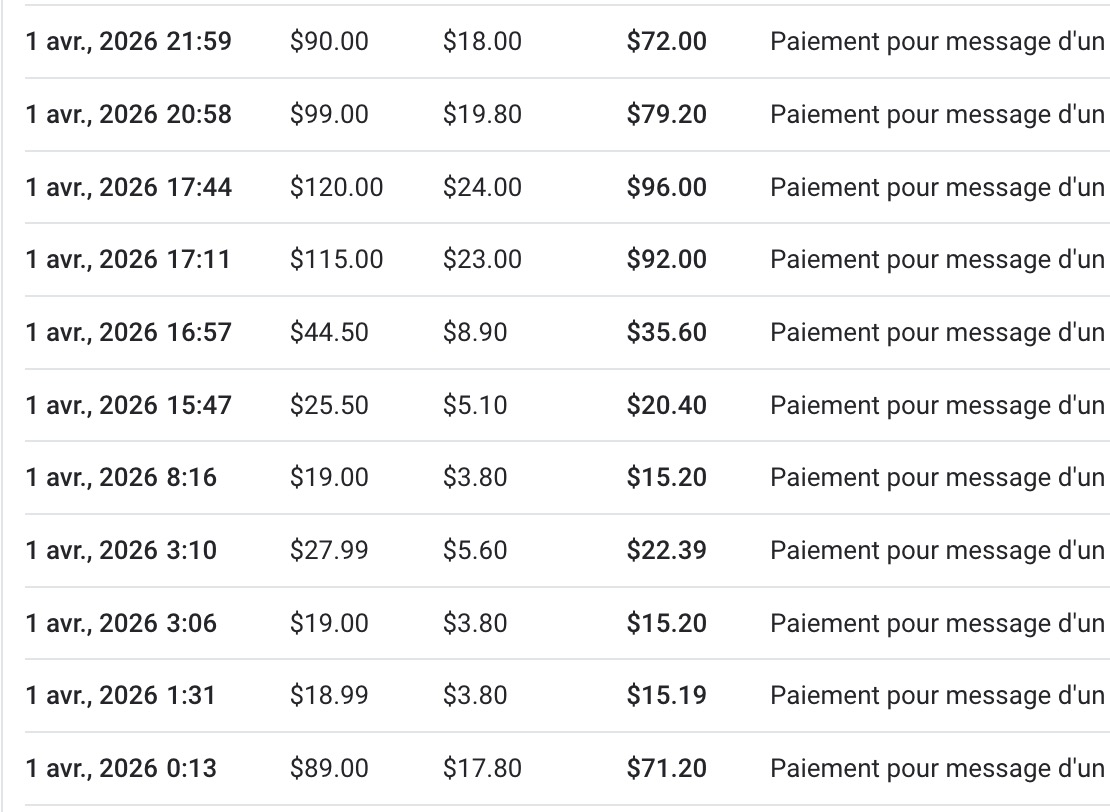Viewport: 1110px width, 812px height.
Task: Select the 1 avr., 2026 21:59 transaction date
Action: tap(128, 42)
